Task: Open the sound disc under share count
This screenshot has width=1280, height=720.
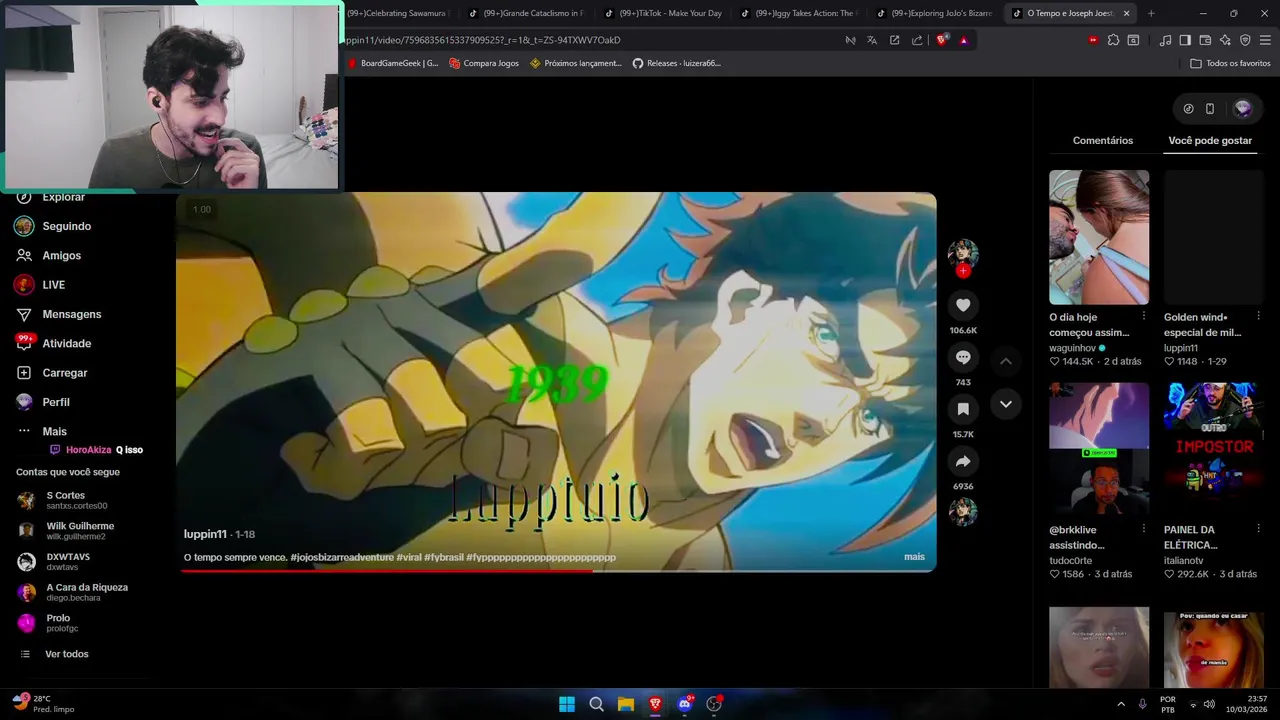Action: tap(963, 511)
